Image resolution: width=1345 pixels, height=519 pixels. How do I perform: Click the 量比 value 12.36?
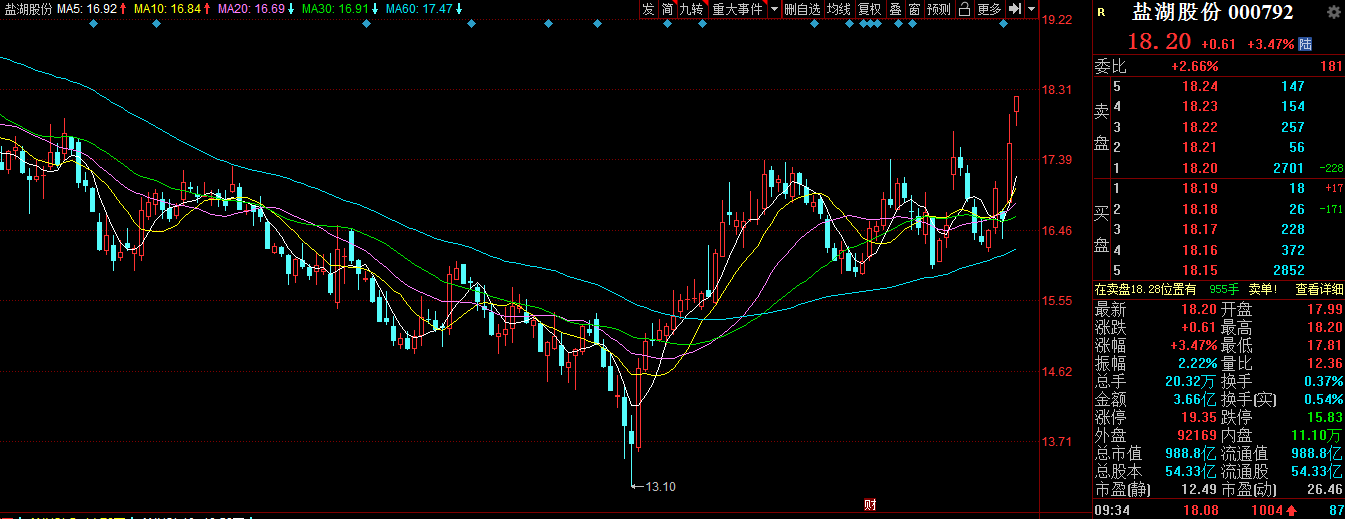tap(1325, 362)
